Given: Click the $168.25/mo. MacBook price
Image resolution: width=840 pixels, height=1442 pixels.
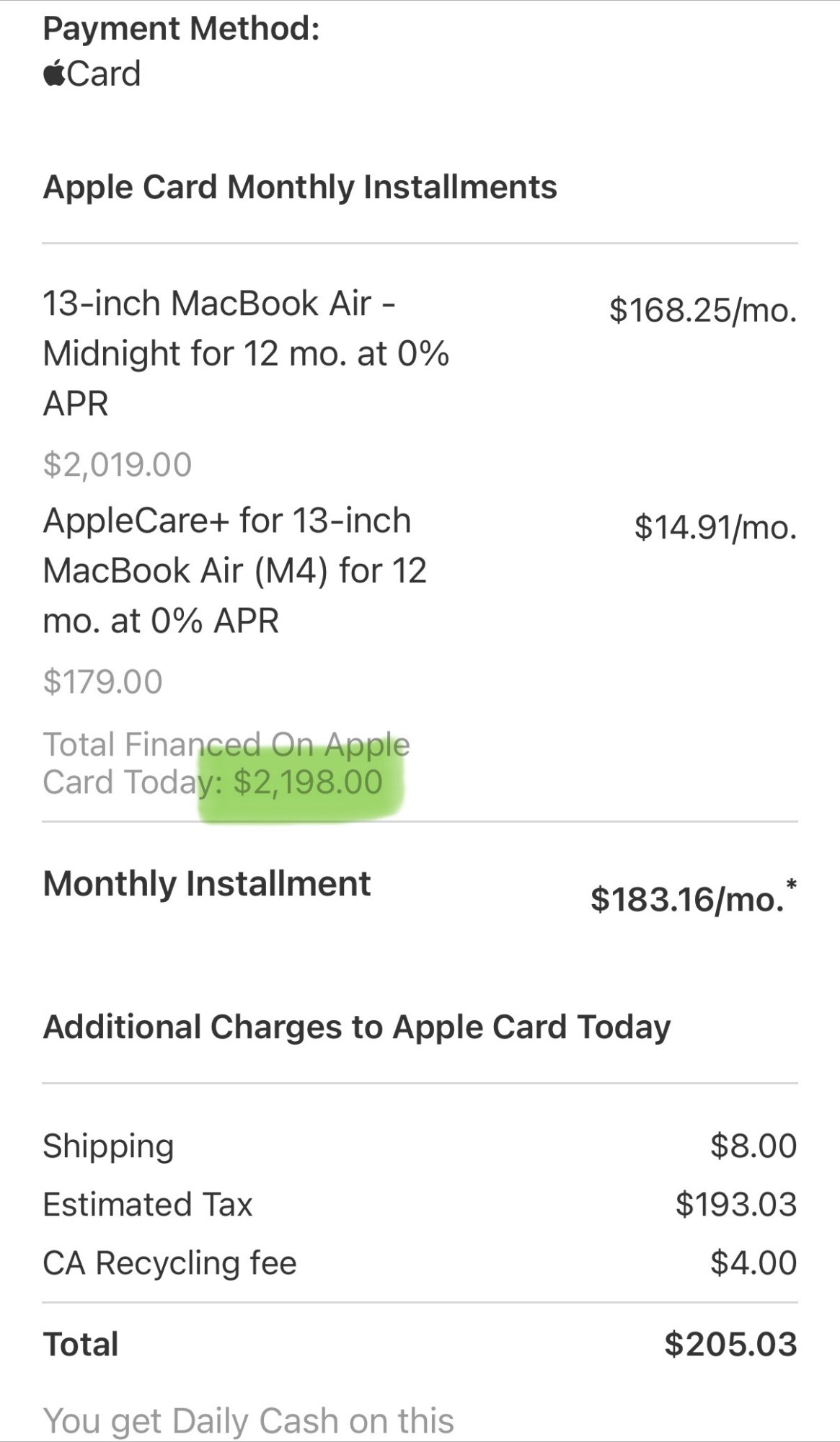Looking at the screenshot, I should (x=703, y=309).
